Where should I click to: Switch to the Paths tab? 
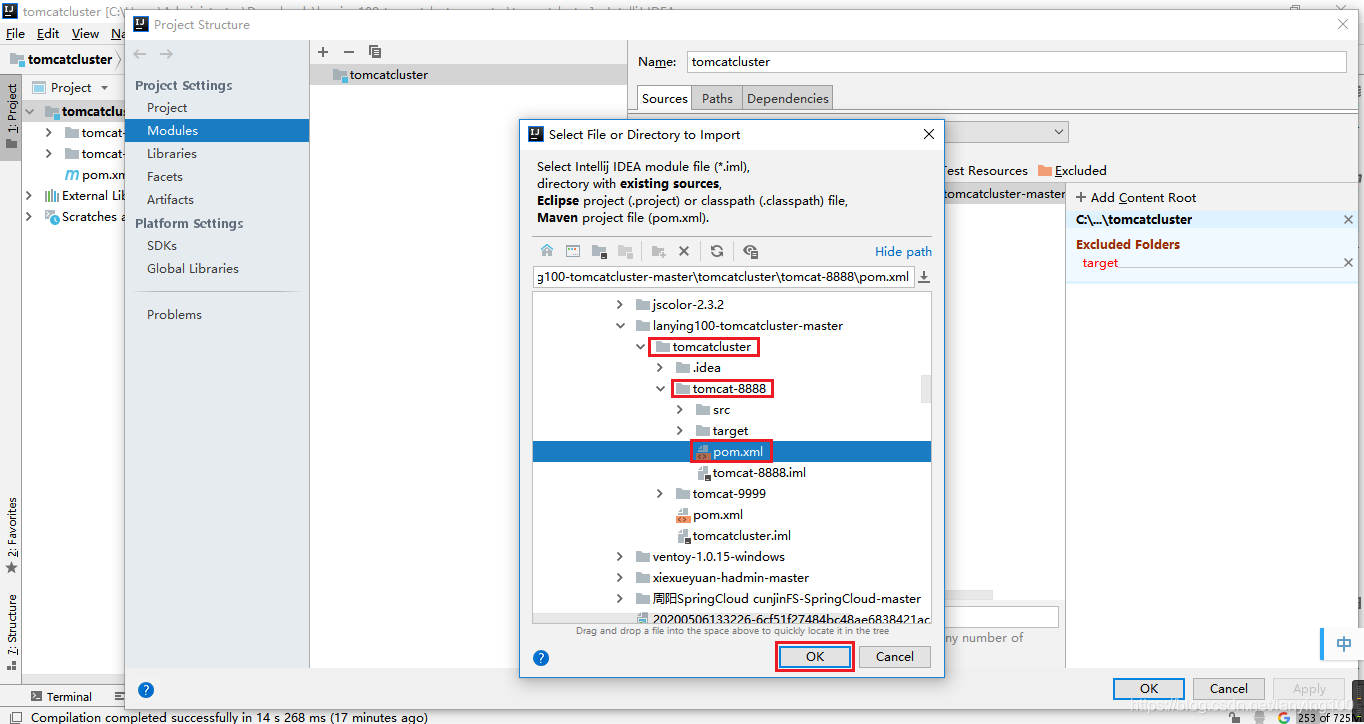717,98
